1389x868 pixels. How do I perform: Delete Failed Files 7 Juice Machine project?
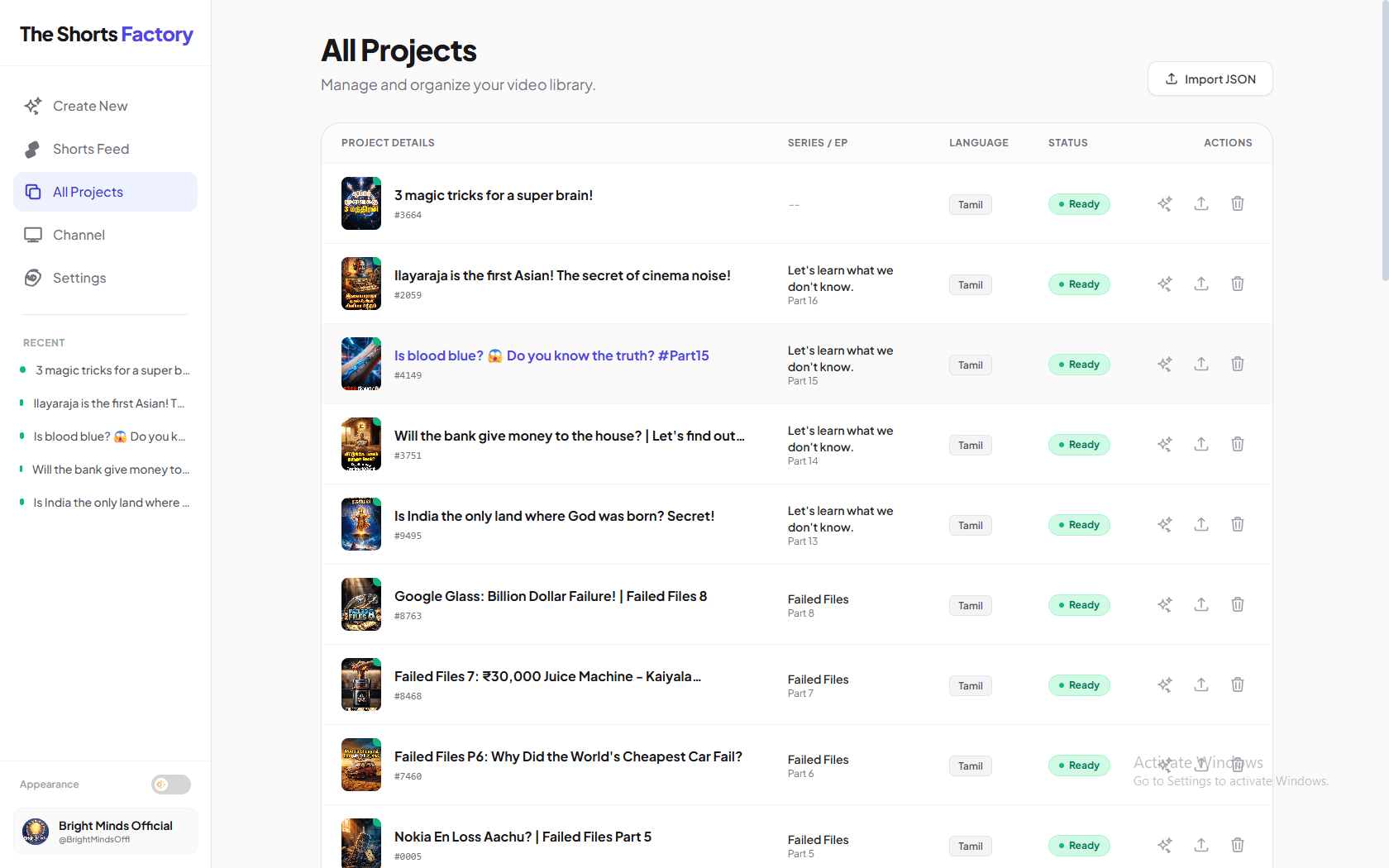(1238, 684)
